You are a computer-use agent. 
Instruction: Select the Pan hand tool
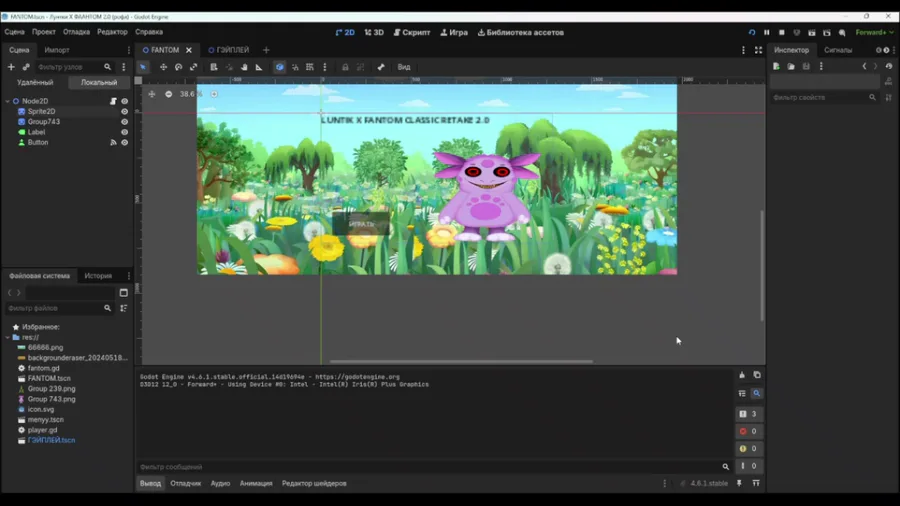244,67
